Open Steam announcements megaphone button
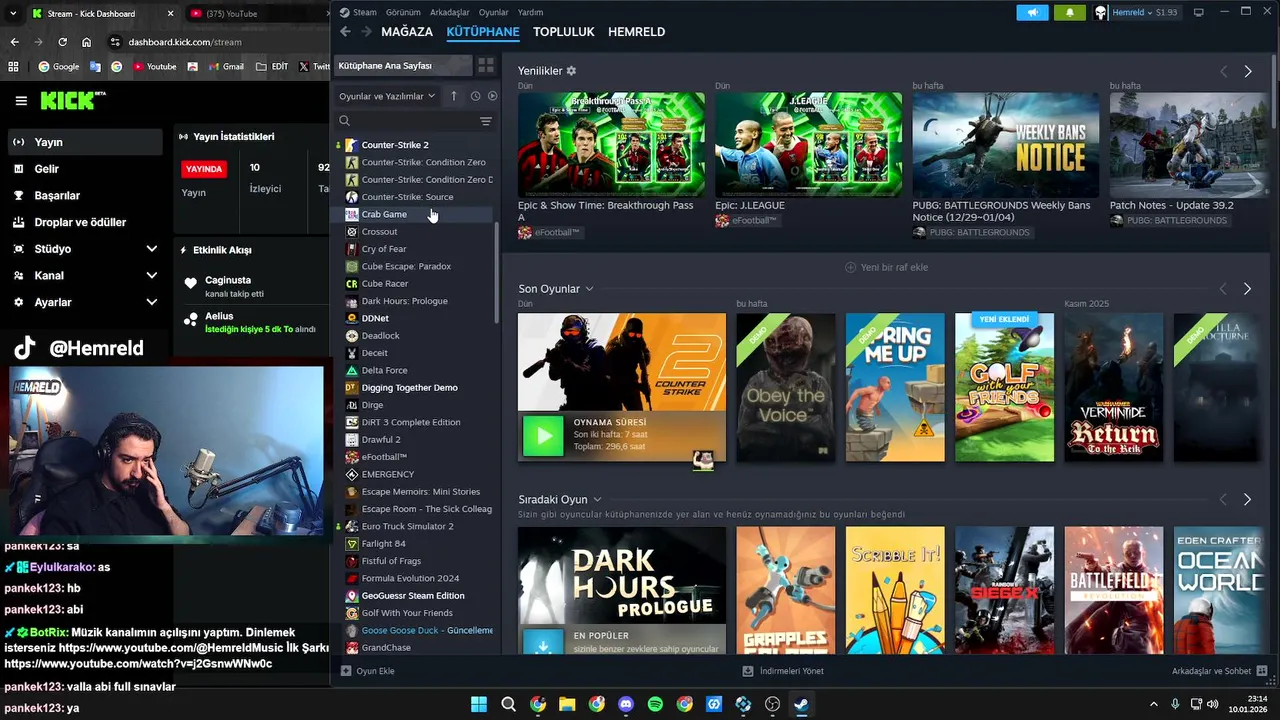1280x720 pixels. point(1032,12)
